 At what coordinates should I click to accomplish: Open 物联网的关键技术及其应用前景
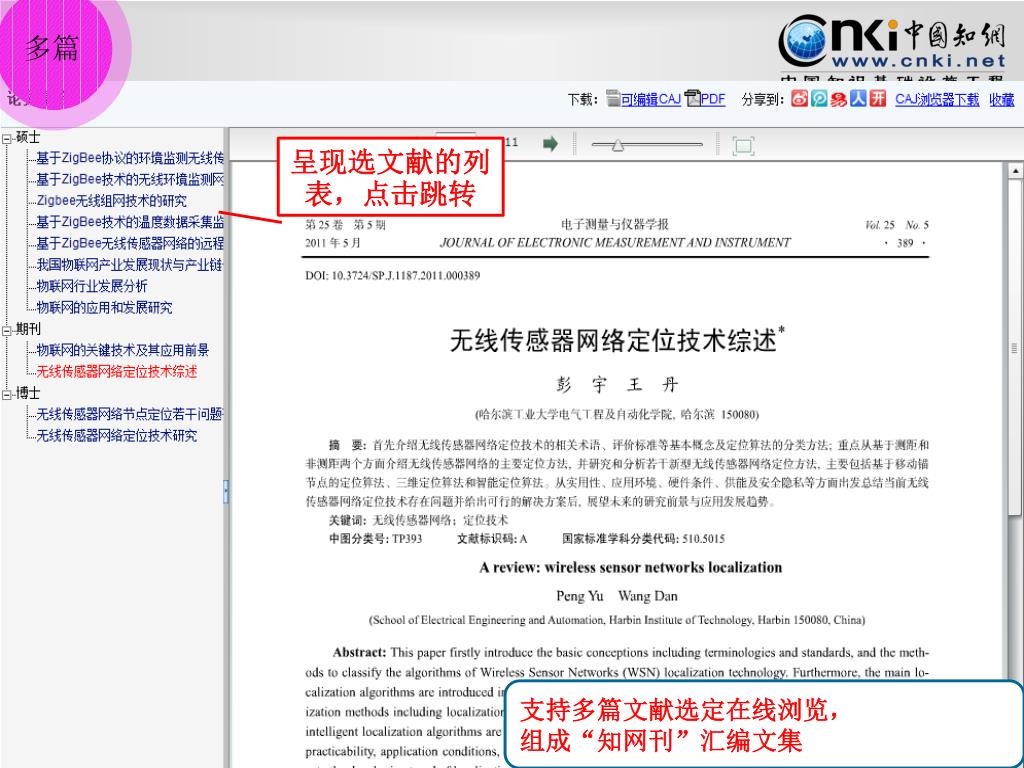(123, 350)
